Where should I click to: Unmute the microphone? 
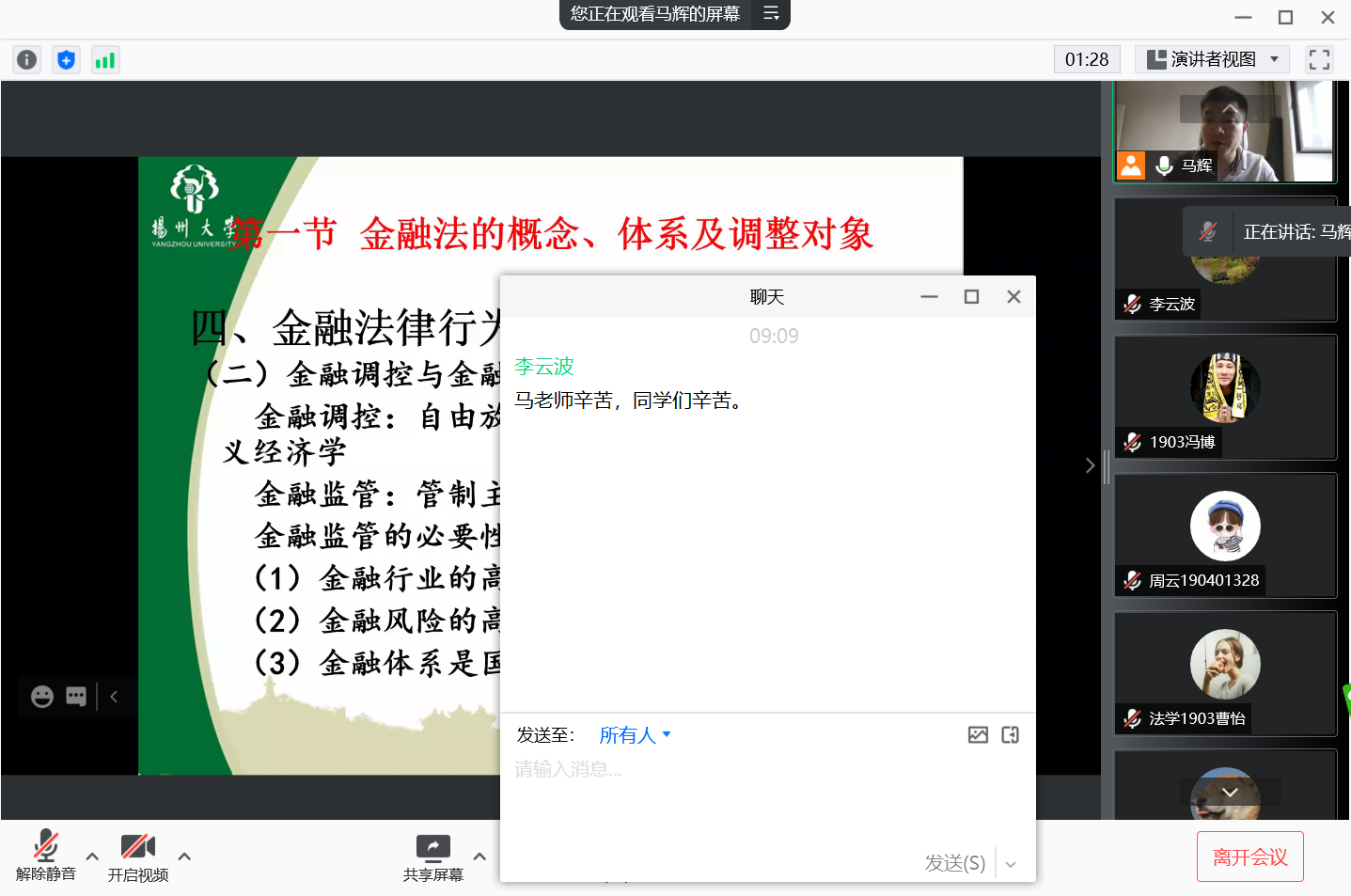coord(45,856)
